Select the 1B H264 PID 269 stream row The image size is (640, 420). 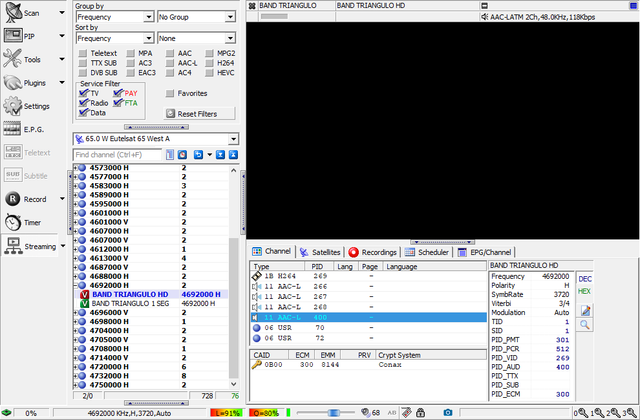[x=368, y=276]
